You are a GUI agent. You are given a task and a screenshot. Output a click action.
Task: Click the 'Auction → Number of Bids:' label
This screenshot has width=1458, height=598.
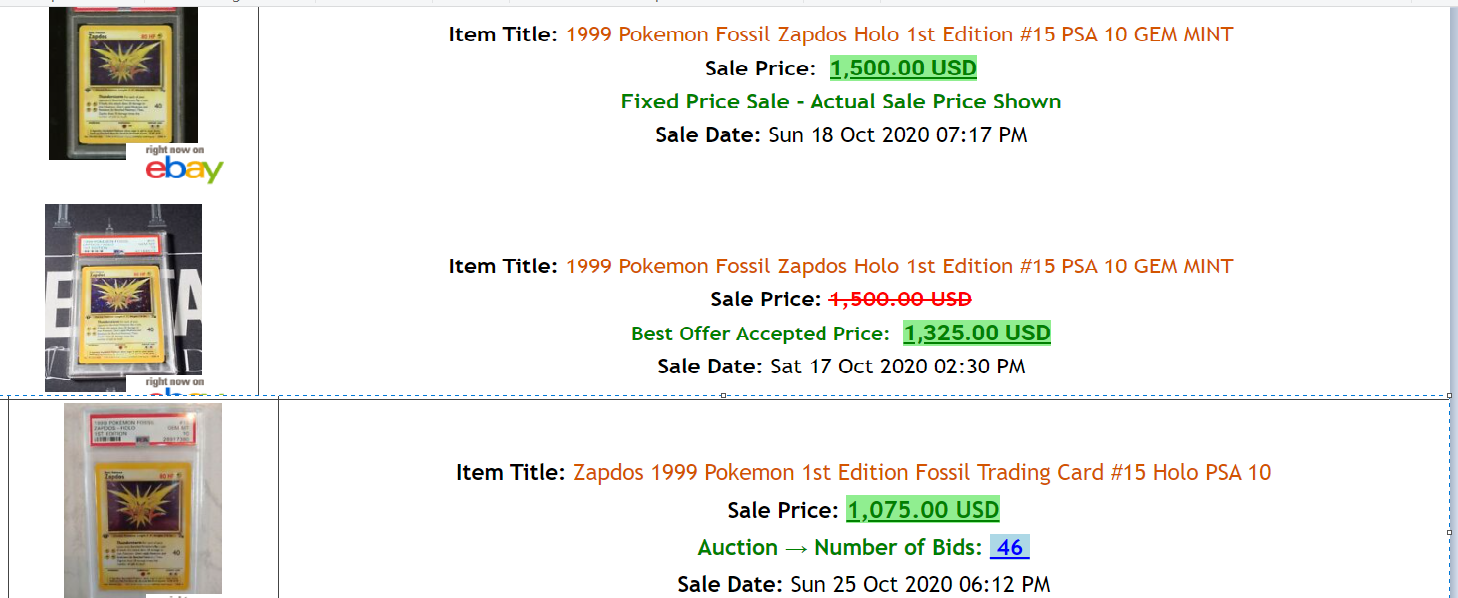click(x=840, y=548)
